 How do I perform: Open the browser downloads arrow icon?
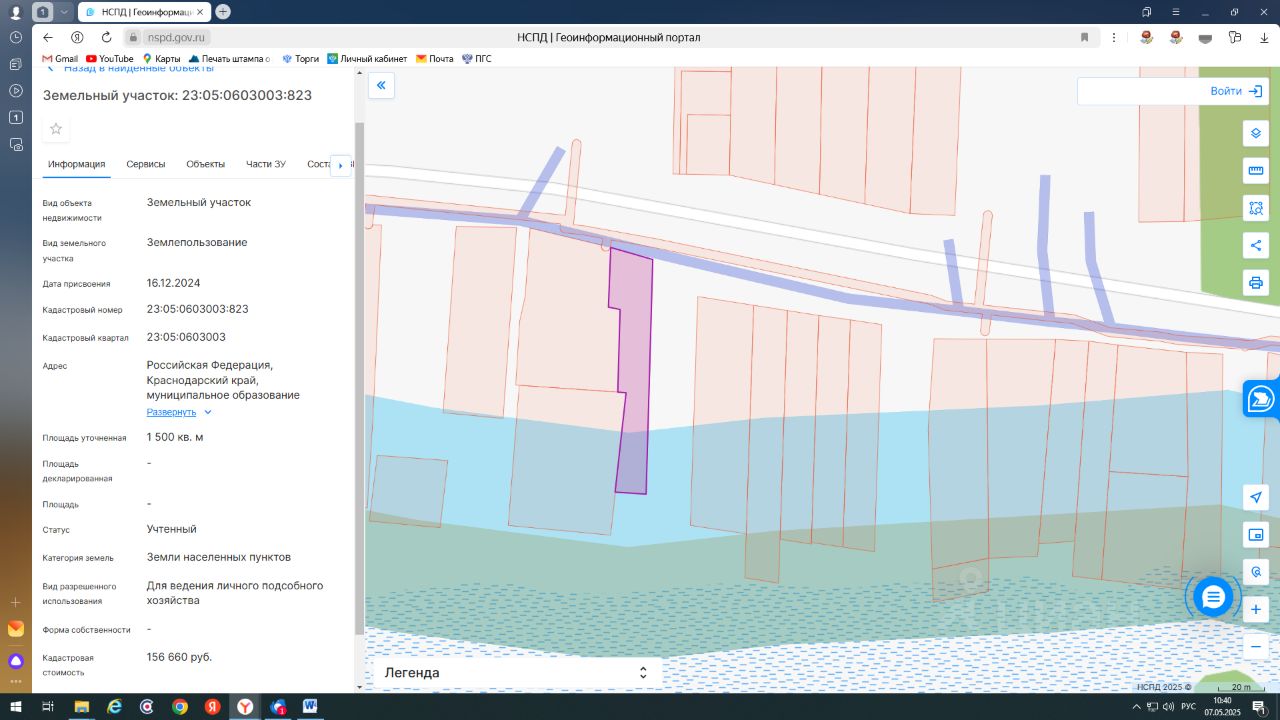click(1264, 37)
